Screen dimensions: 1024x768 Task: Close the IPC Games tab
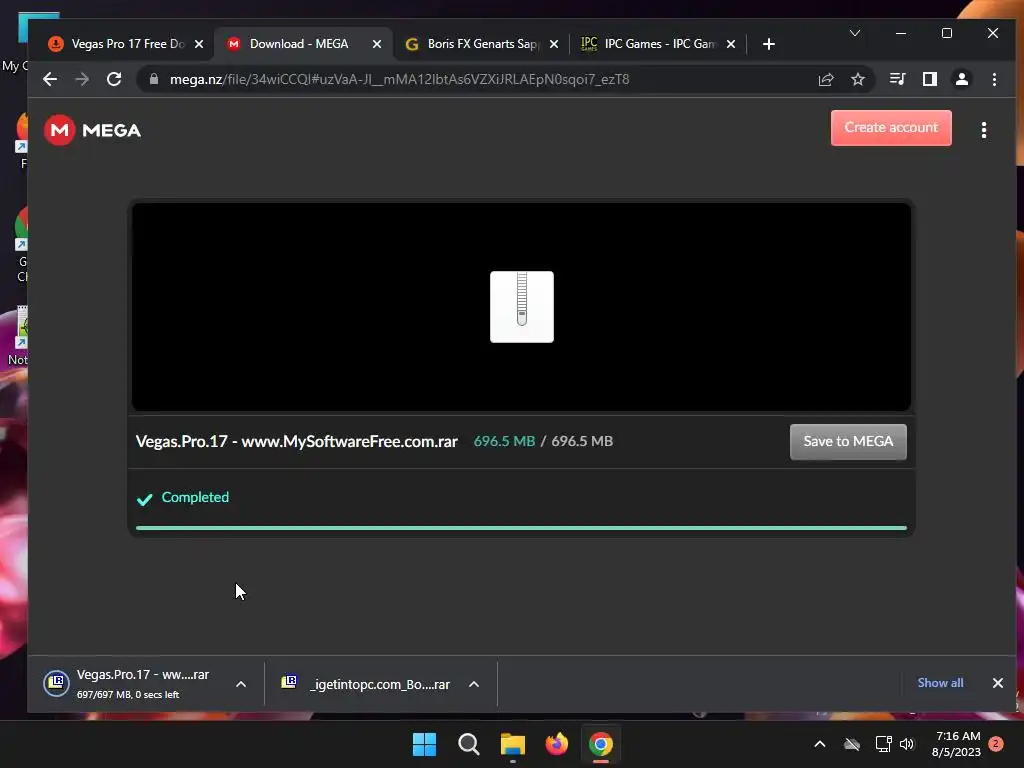click(x=731, y=44)
